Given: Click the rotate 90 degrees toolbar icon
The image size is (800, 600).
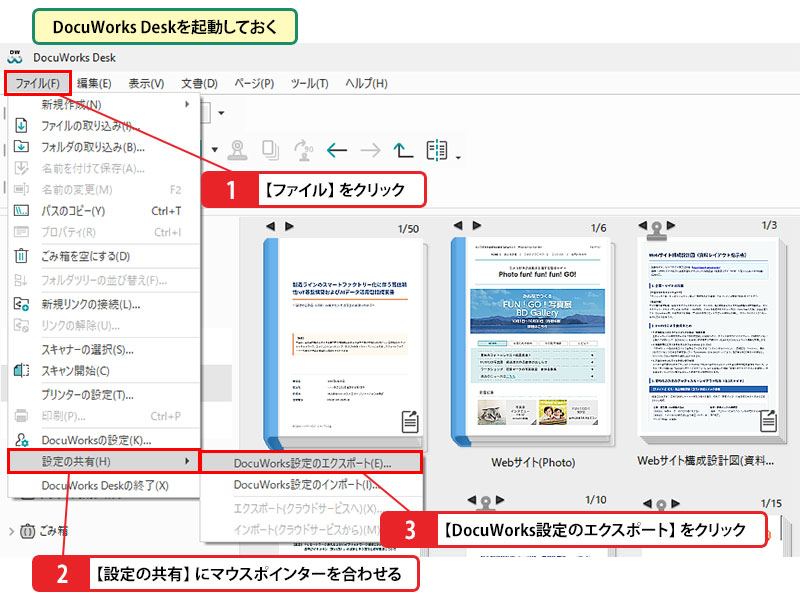Looking at the screenshot, I should pos(304,151).
